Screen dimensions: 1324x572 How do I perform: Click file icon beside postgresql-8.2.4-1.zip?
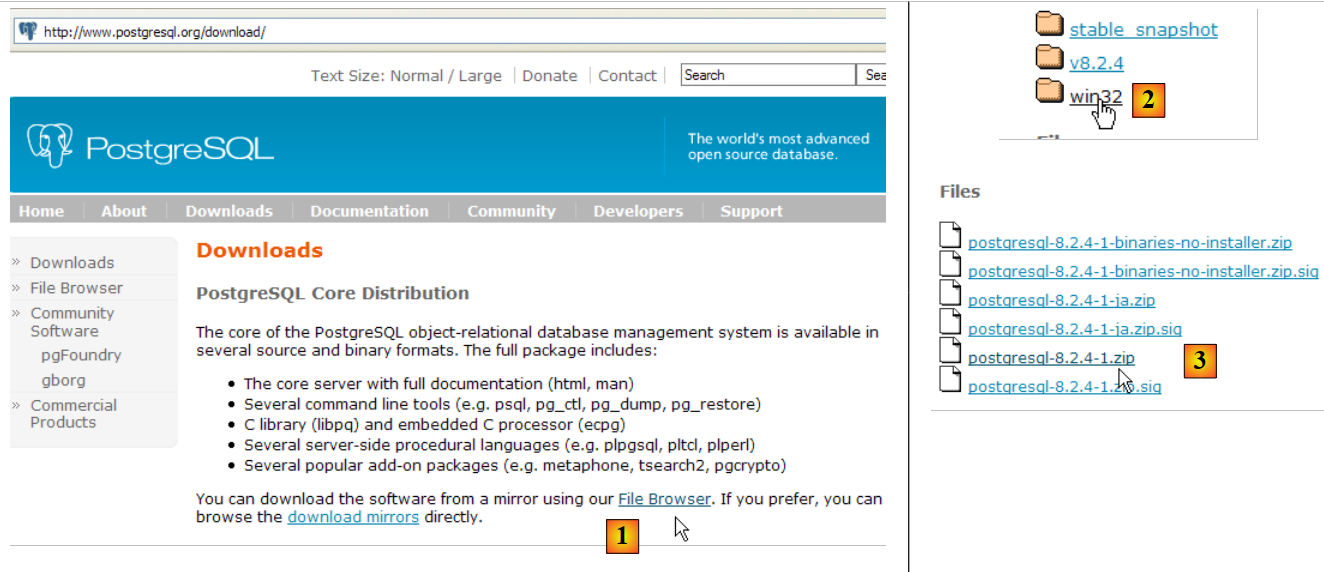950,352
